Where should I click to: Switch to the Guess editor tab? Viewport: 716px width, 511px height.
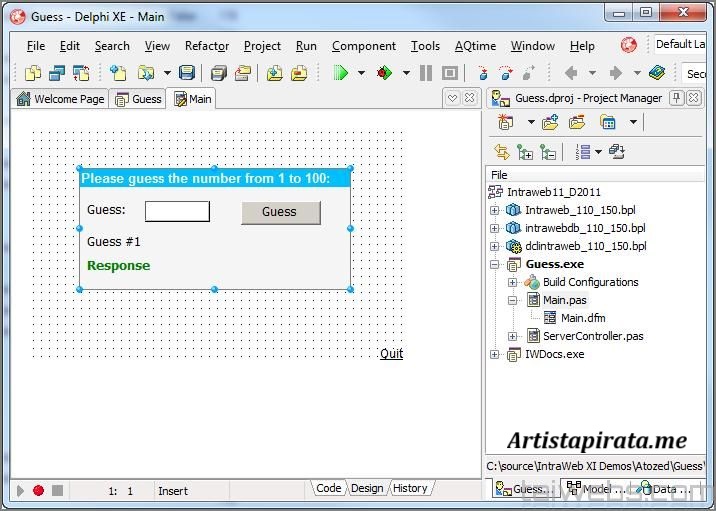tap(138, 99)
